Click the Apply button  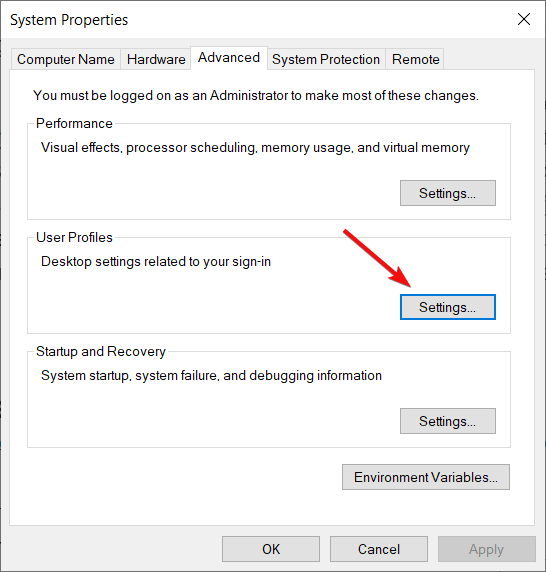point(487,549)
